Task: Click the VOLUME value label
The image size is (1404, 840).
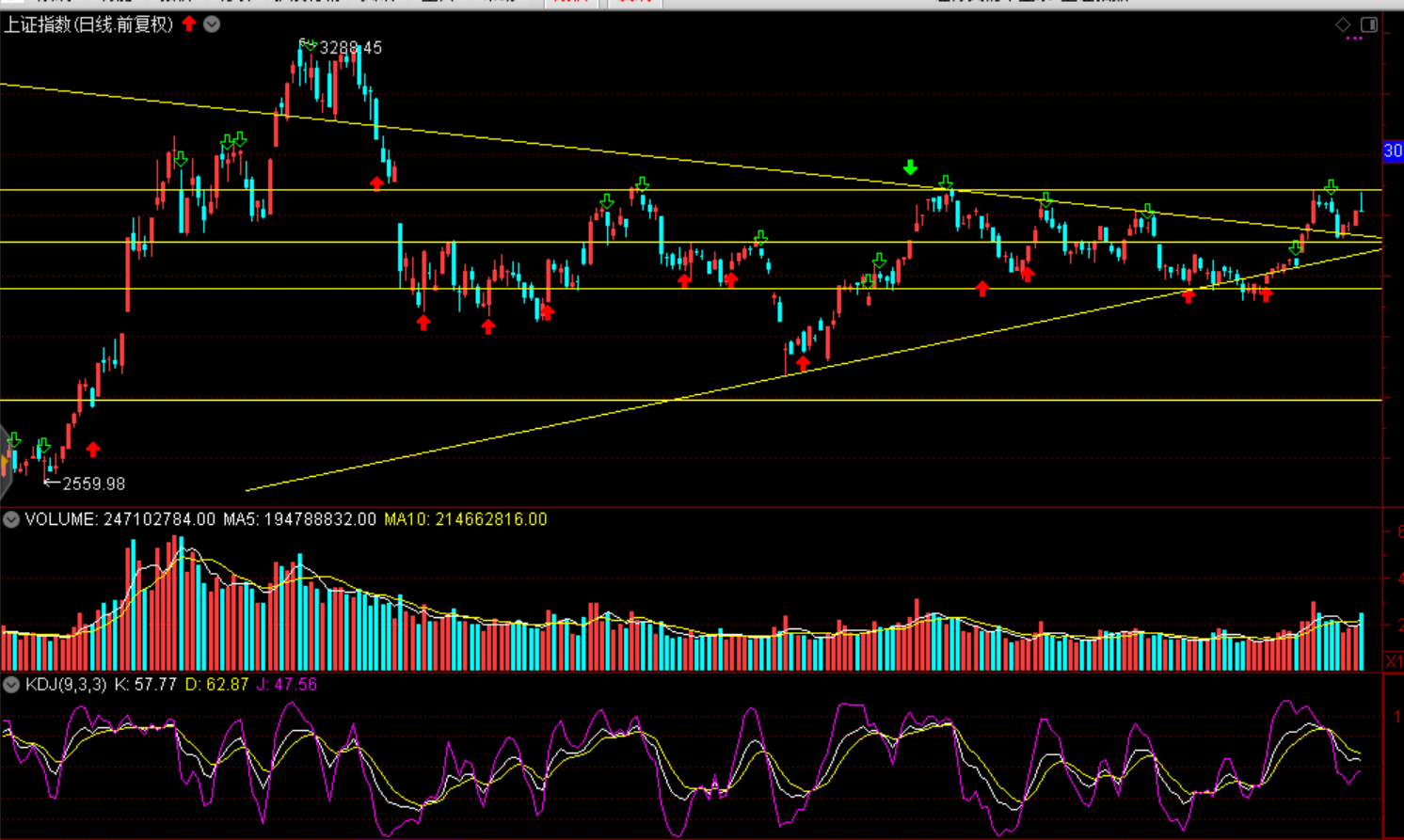Action: click(x=120, y=519)
